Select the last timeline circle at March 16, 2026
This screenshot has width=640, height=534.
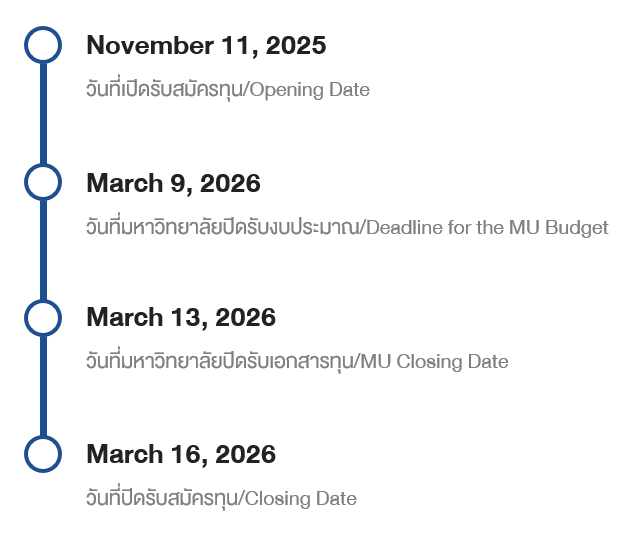pos(43,453)
